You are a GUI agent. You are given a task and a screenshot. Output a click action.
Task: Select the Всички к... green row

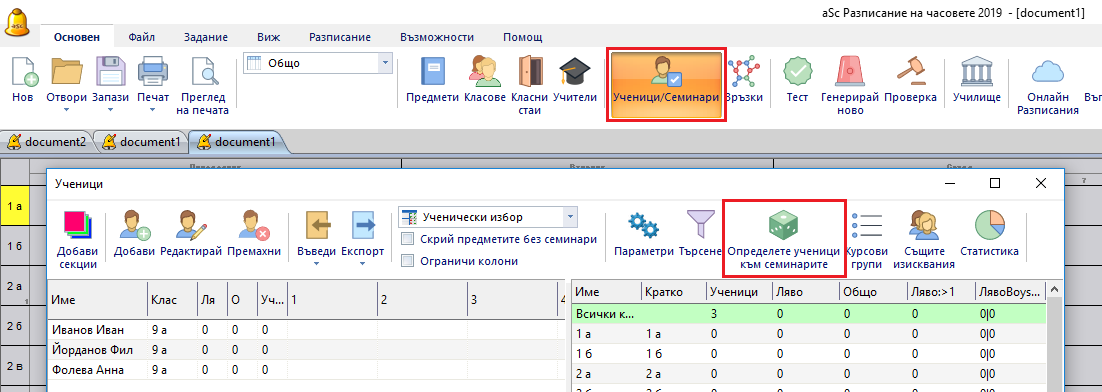click(x=809, y=313)
